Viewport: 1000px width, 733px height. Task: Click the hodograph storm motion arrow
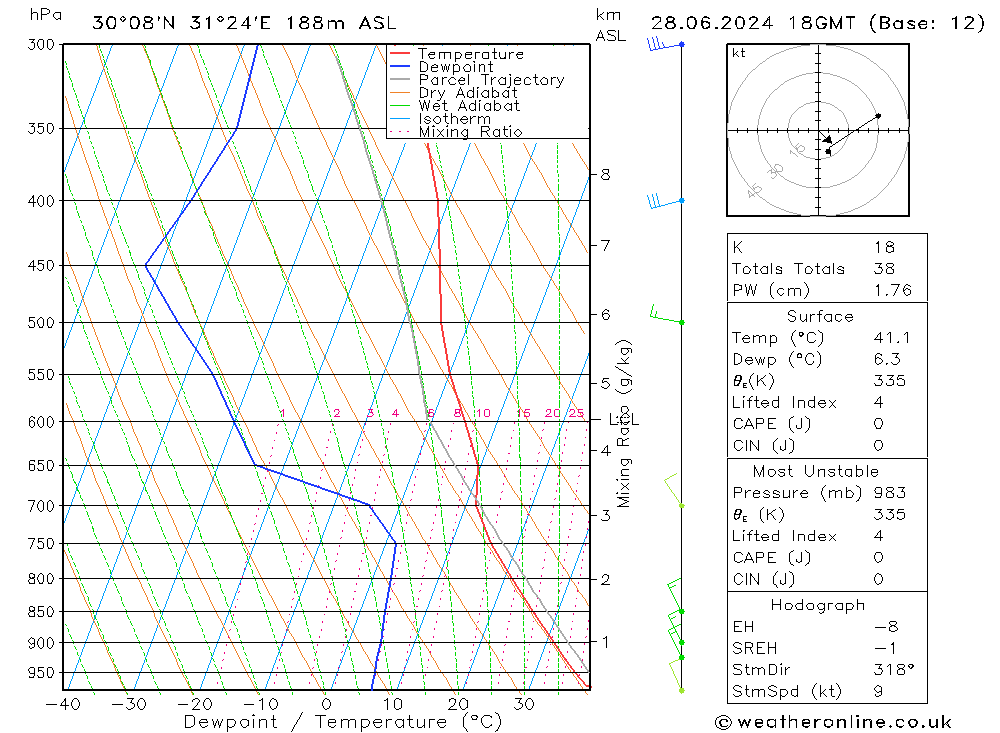click(x=826, y=137)
